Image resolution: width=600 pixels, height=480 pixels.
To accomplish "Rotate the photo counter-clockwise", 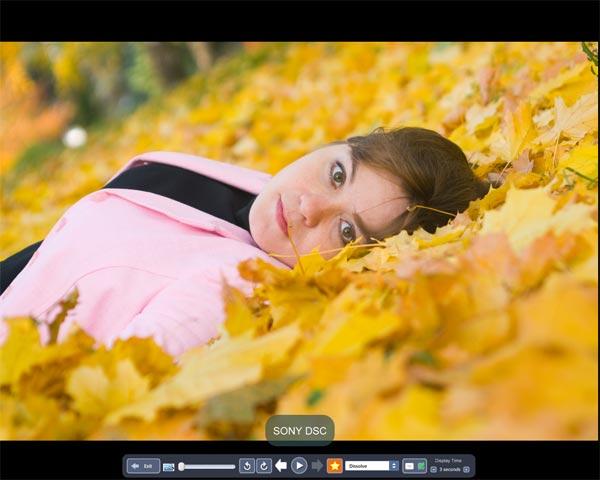I will [x=247, y=466].
